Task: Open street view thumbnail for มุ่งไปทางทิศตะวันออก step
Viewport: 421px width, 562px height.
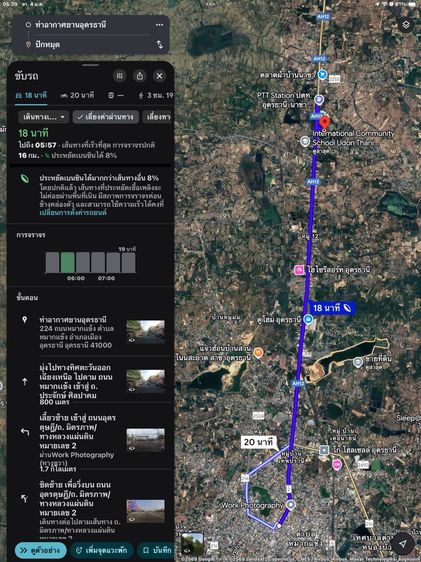Action: click(x=145, y=381)
